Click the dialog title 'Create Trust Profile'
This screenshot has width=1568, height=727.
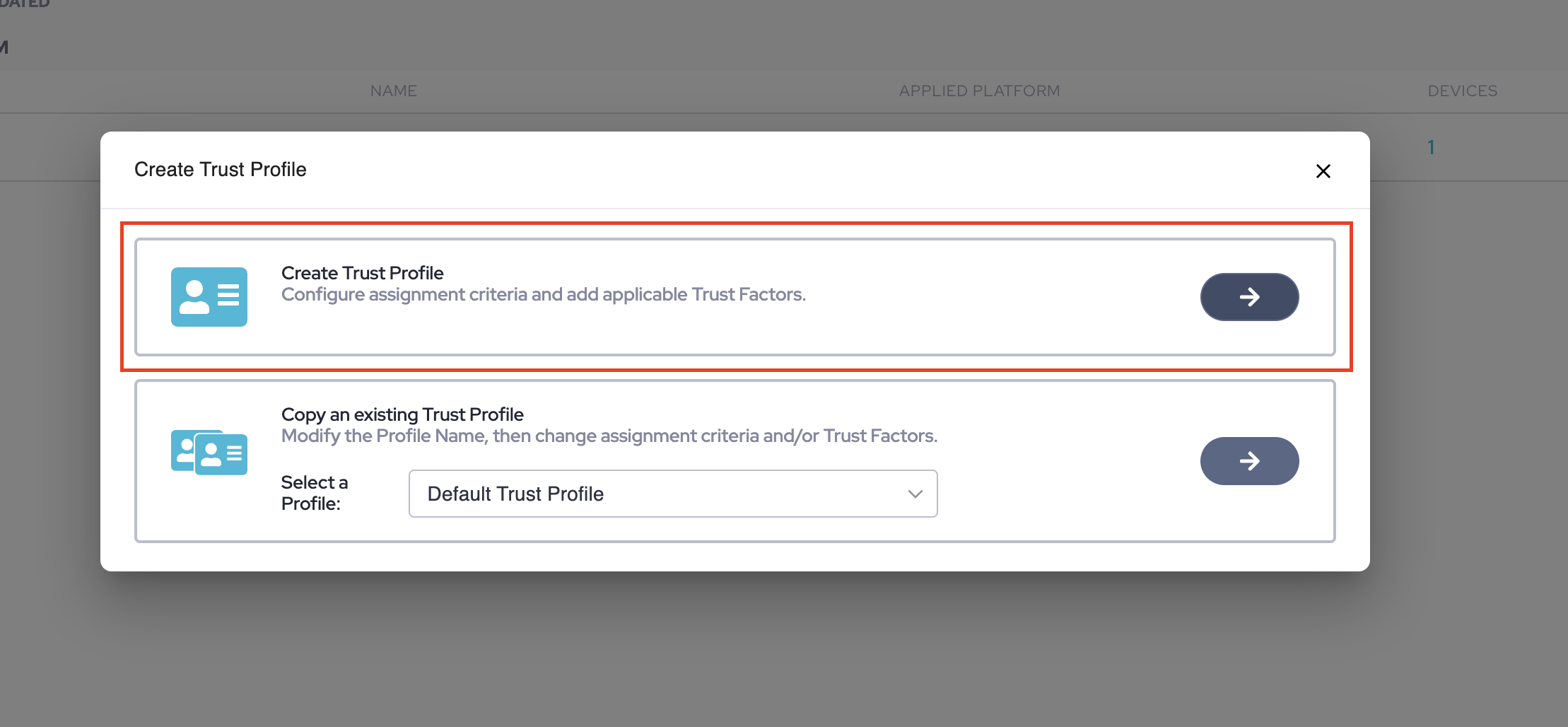point(220,170)
